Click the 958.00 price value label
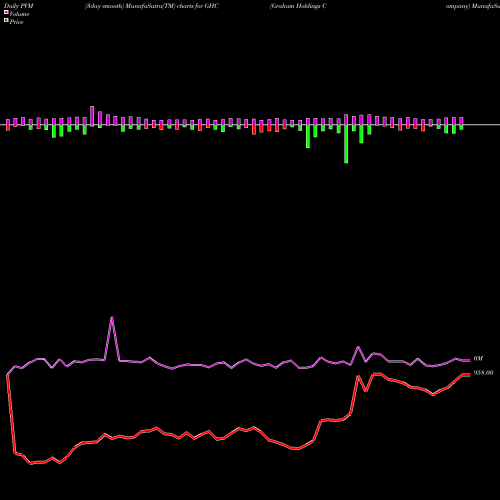 pos(483,373)
